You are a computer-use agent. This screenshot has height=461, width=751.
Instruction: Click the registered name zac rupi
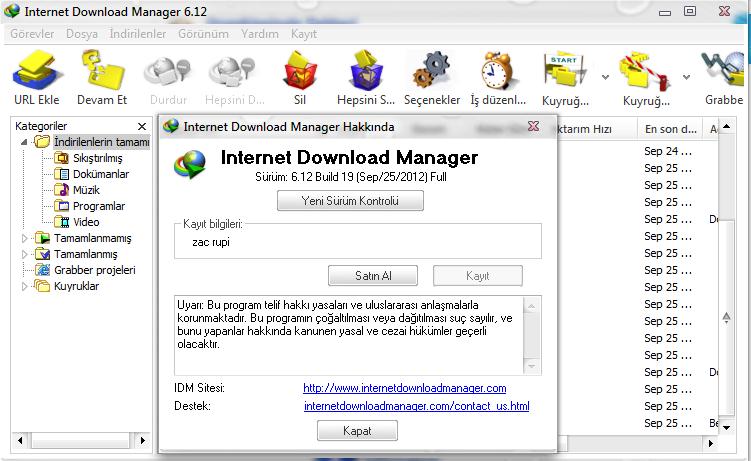point(211,242)
